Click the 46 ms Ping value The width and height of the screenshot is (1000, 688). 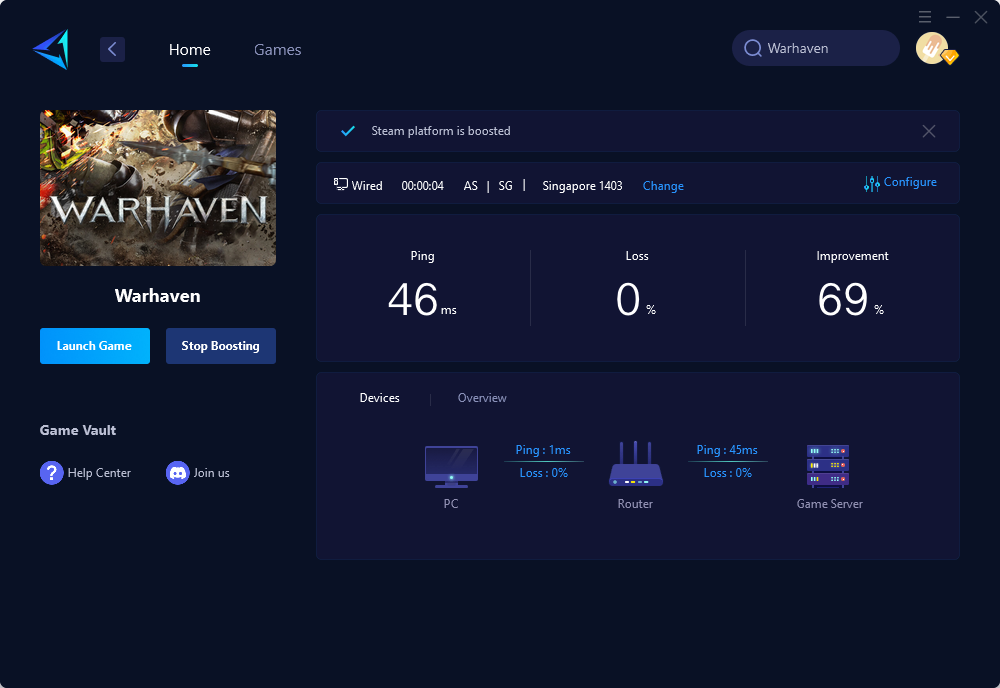pyautogui.click(x=422, y=300)
